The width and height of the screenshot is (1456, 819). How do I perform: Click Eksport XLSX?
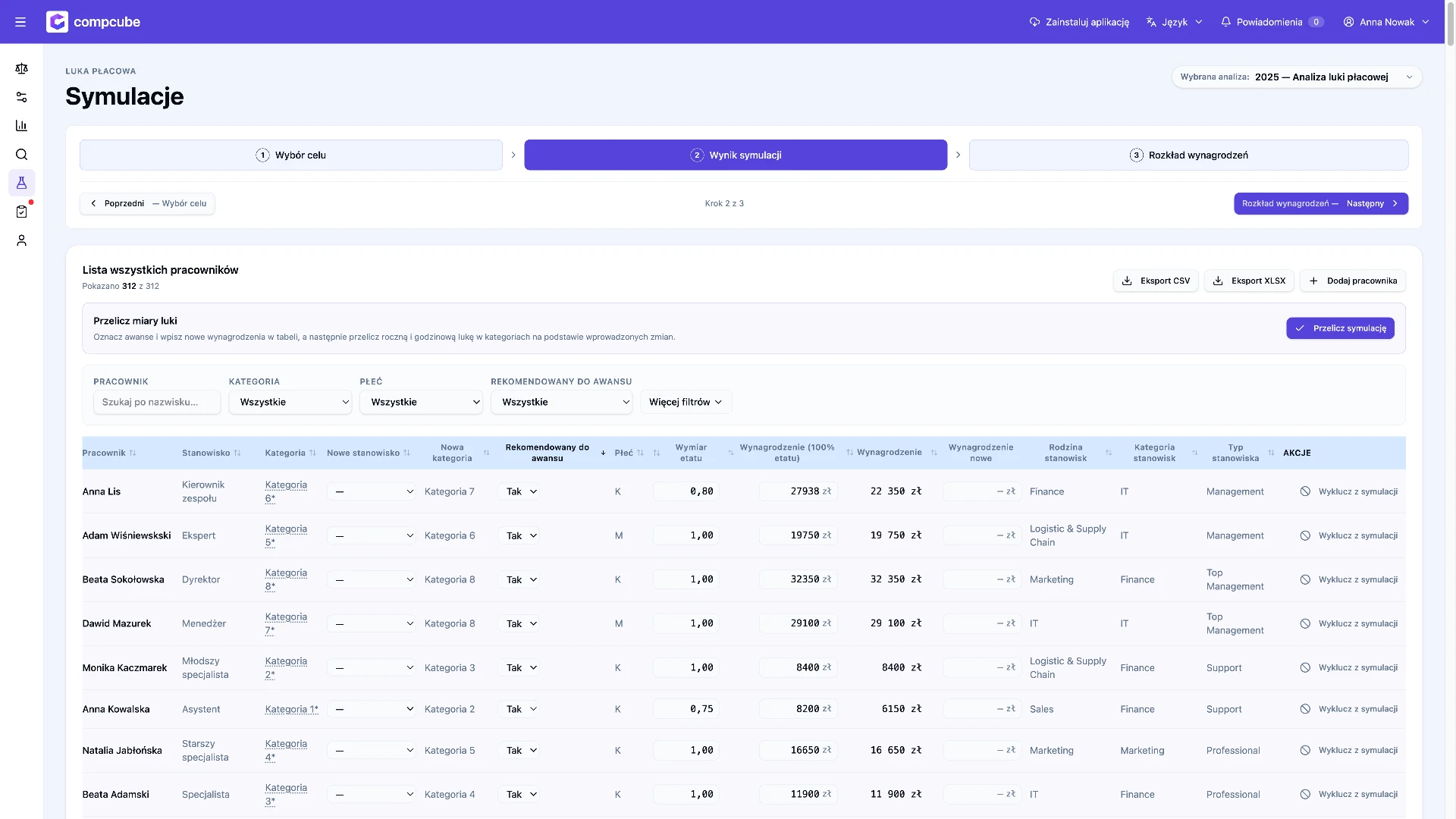pyautogui.click(x=1249, y=281)
